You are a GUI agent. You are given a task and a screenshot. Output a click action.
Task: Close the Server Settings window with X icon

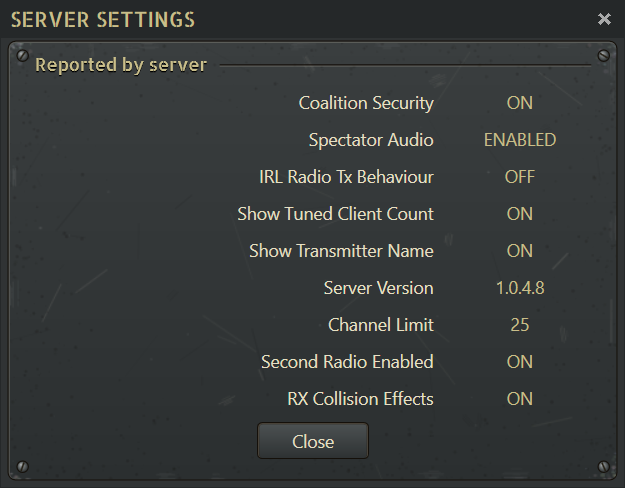(x=604, y=19)
